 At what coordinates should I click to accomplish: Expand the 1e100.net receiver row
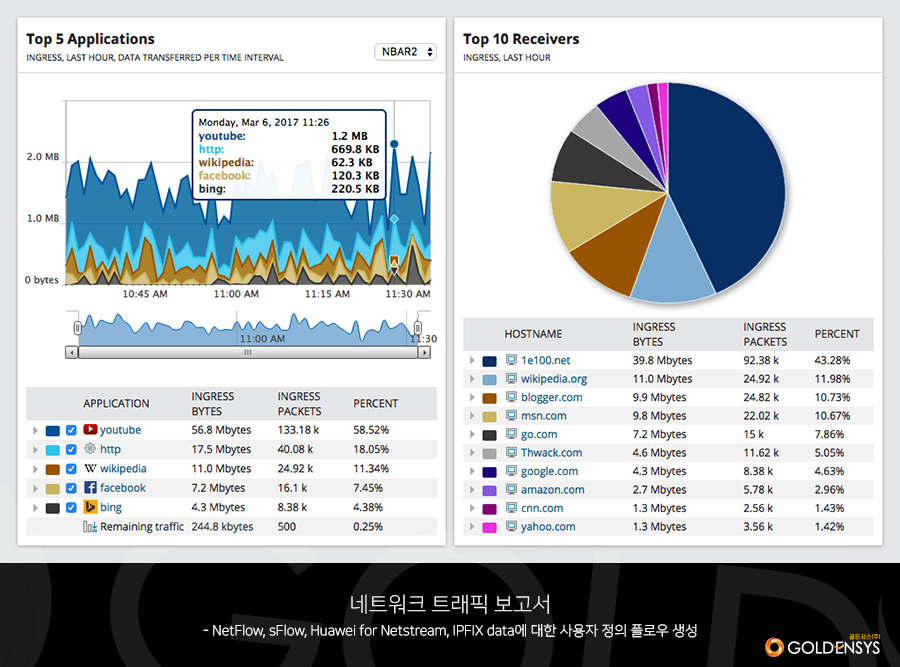click(x=472, y=360)
